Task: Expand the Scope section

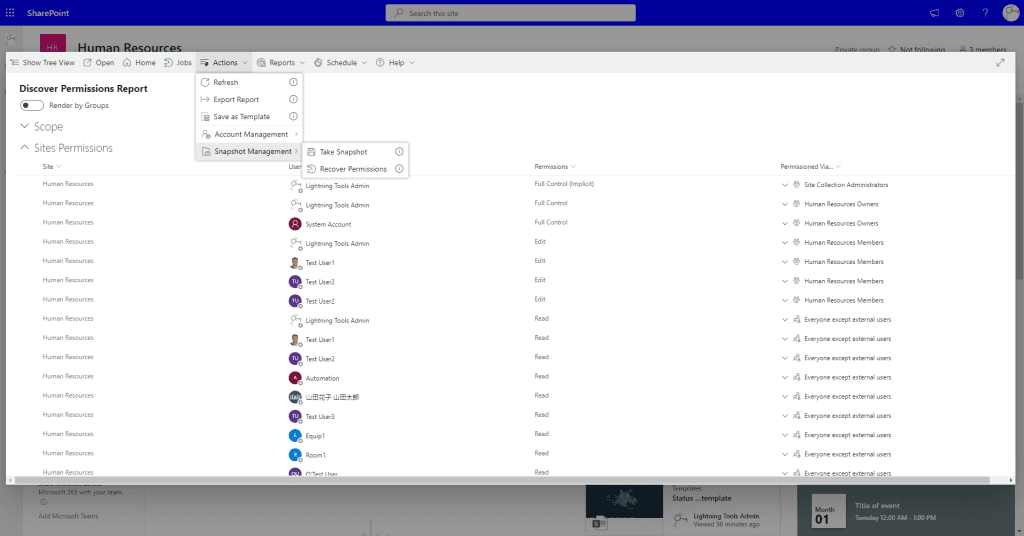Action: click(x=25, y=127)
